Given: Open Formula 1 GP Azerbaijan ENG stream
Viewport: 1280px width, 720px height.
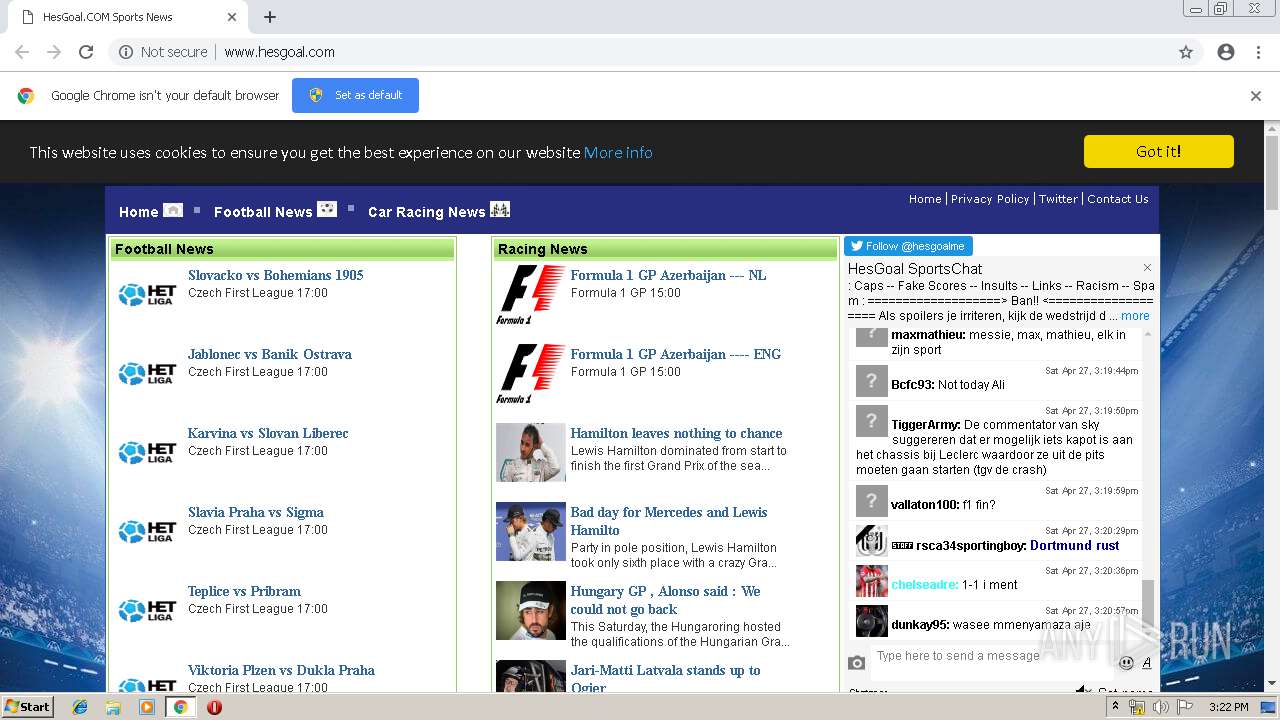Looking at the screenshot, I should tap(676, 354).
